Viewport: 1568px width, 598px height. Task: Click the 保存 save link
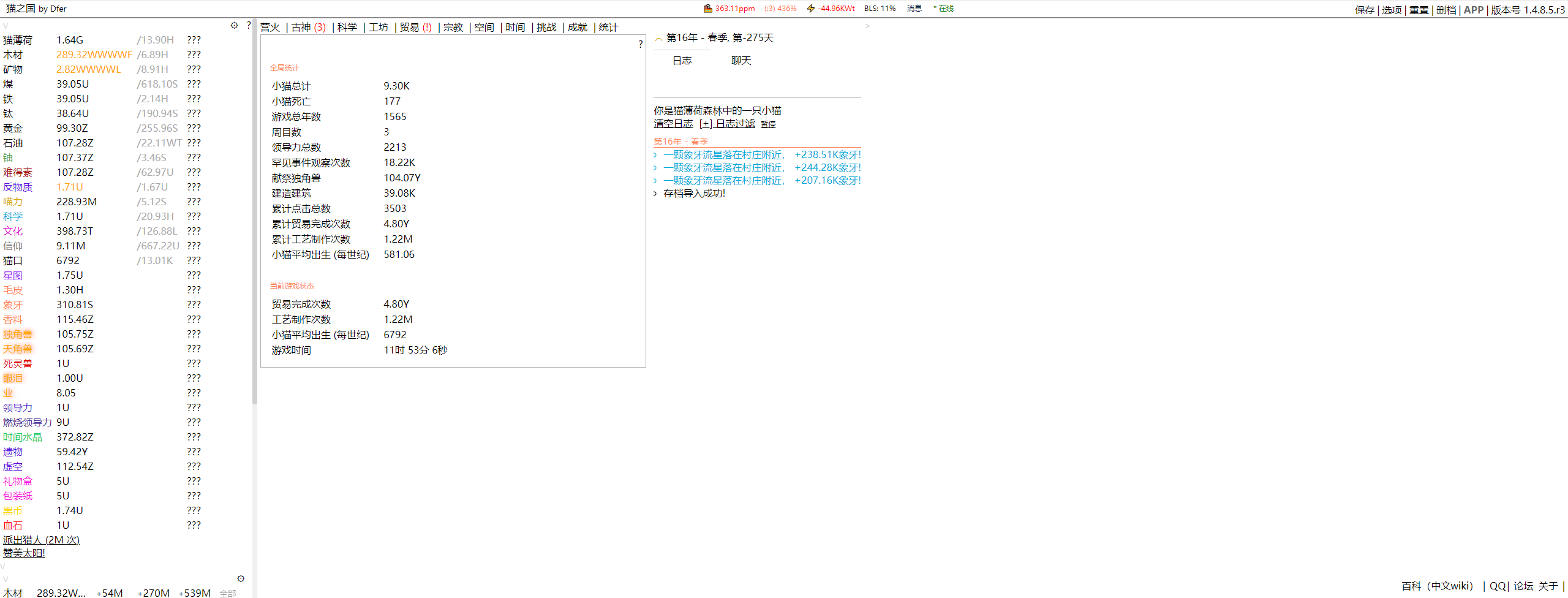click(1364, 10)
